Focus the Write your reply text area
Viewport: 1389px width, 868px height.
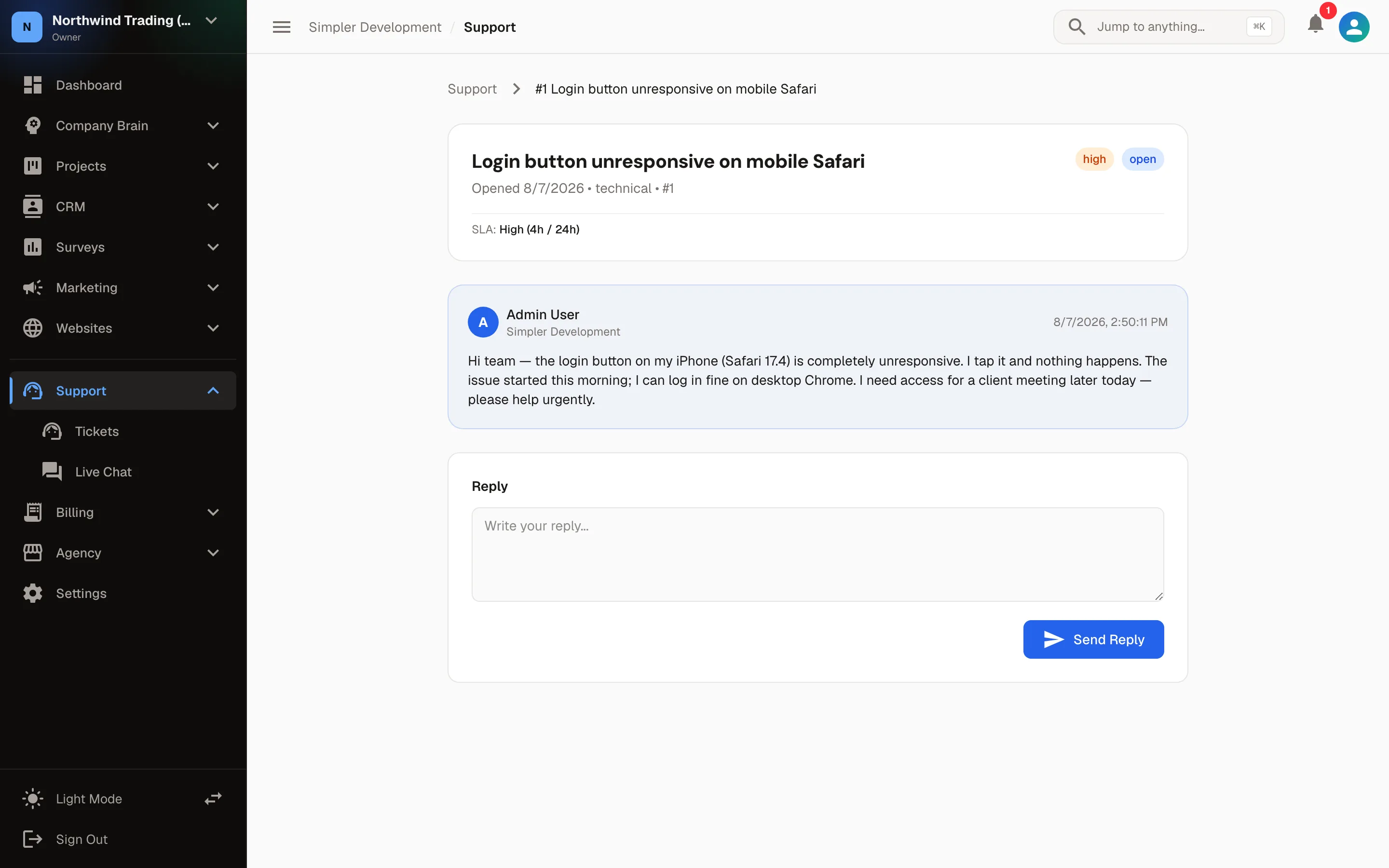coord(817,554)
